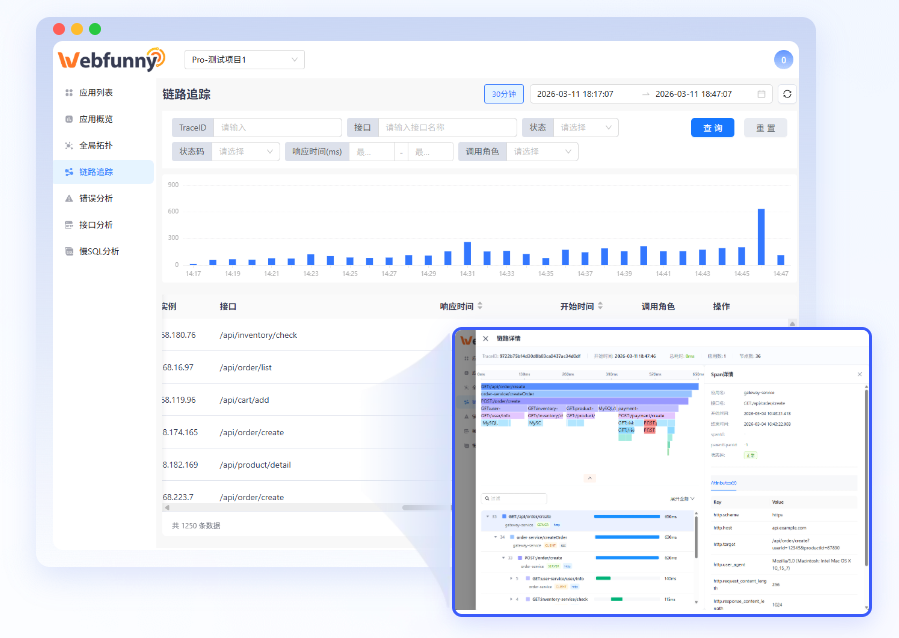Click the 重置 reset button
Screen dimensions: 899x638
click(x=765, y=128)
